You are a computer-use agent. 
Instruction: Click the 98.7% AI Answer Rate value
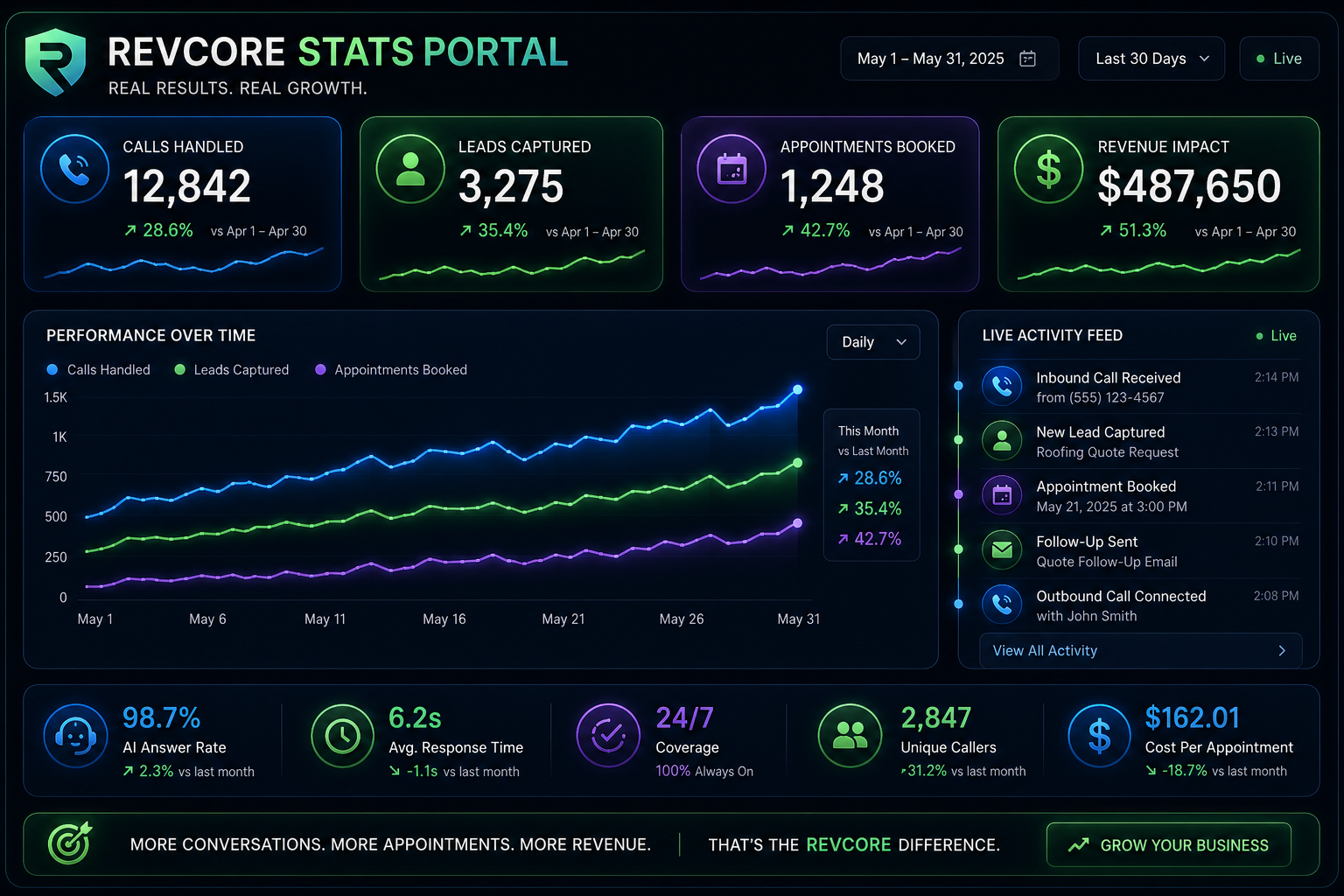161,718
